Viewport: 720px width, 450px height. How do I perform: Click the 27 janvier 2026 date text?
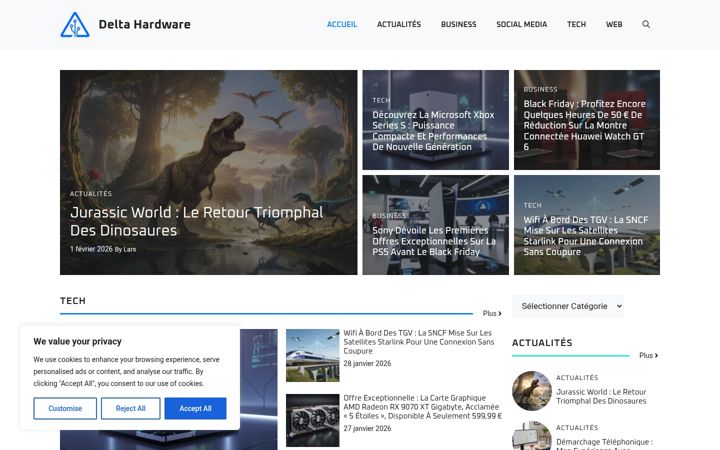pos(367,428)
